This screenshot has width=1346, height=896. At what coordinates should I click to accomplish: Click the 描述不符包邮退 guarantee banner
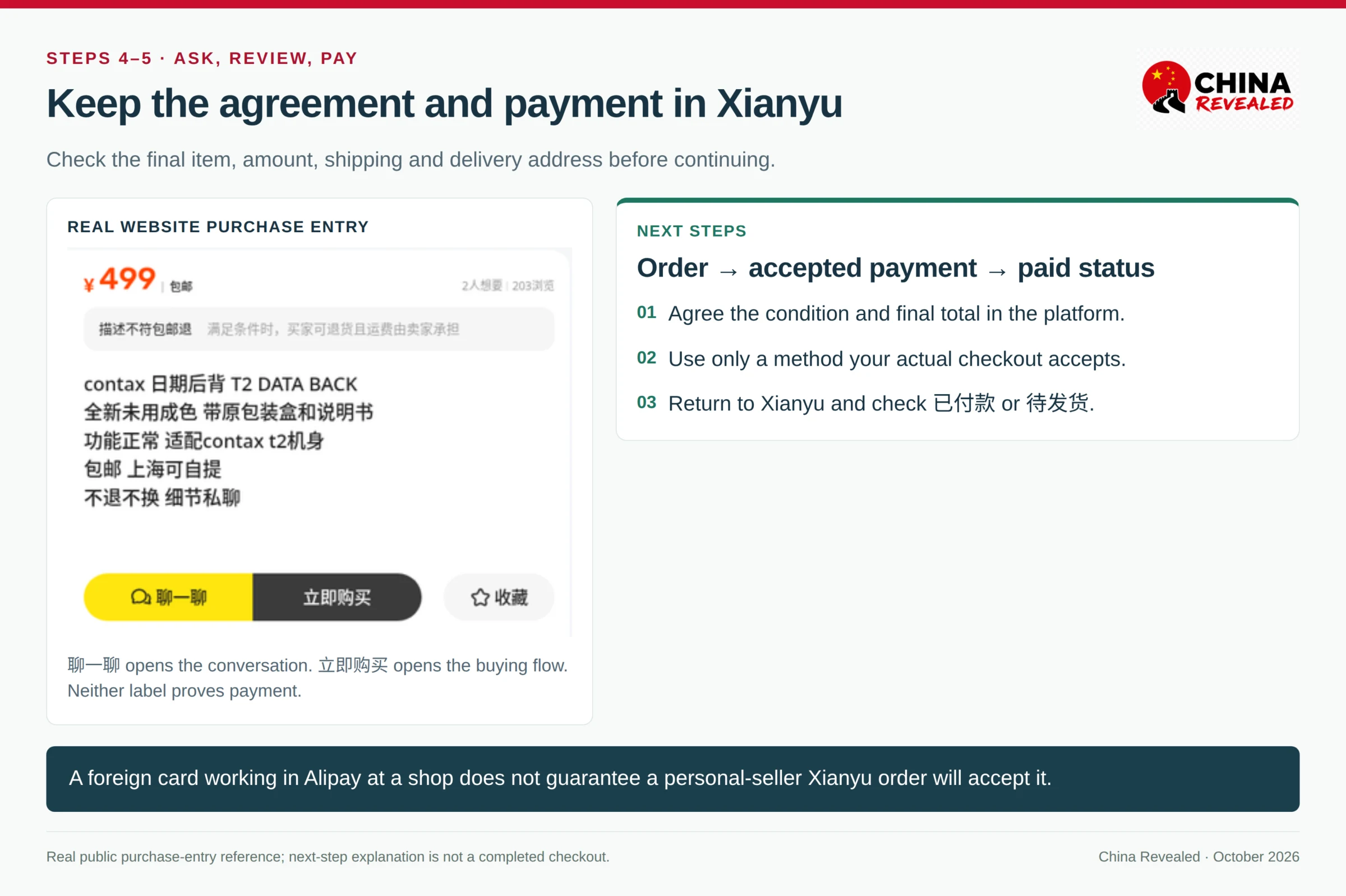pos(319,329)
